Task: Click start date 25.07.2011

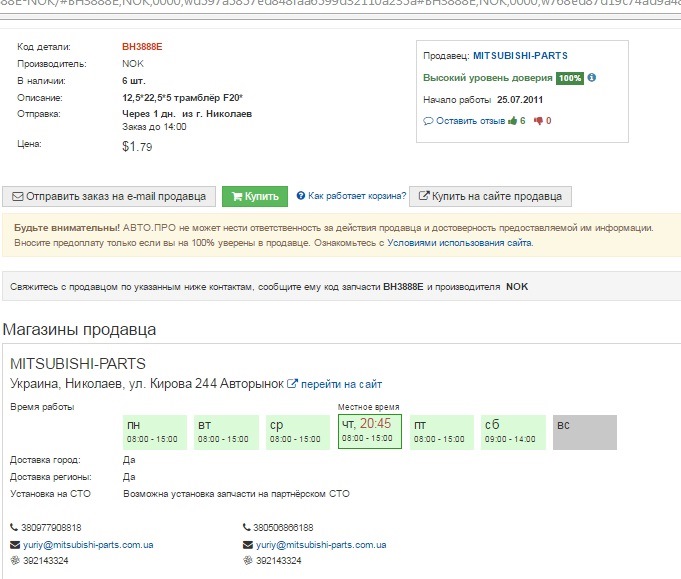Action: (520, 100)
